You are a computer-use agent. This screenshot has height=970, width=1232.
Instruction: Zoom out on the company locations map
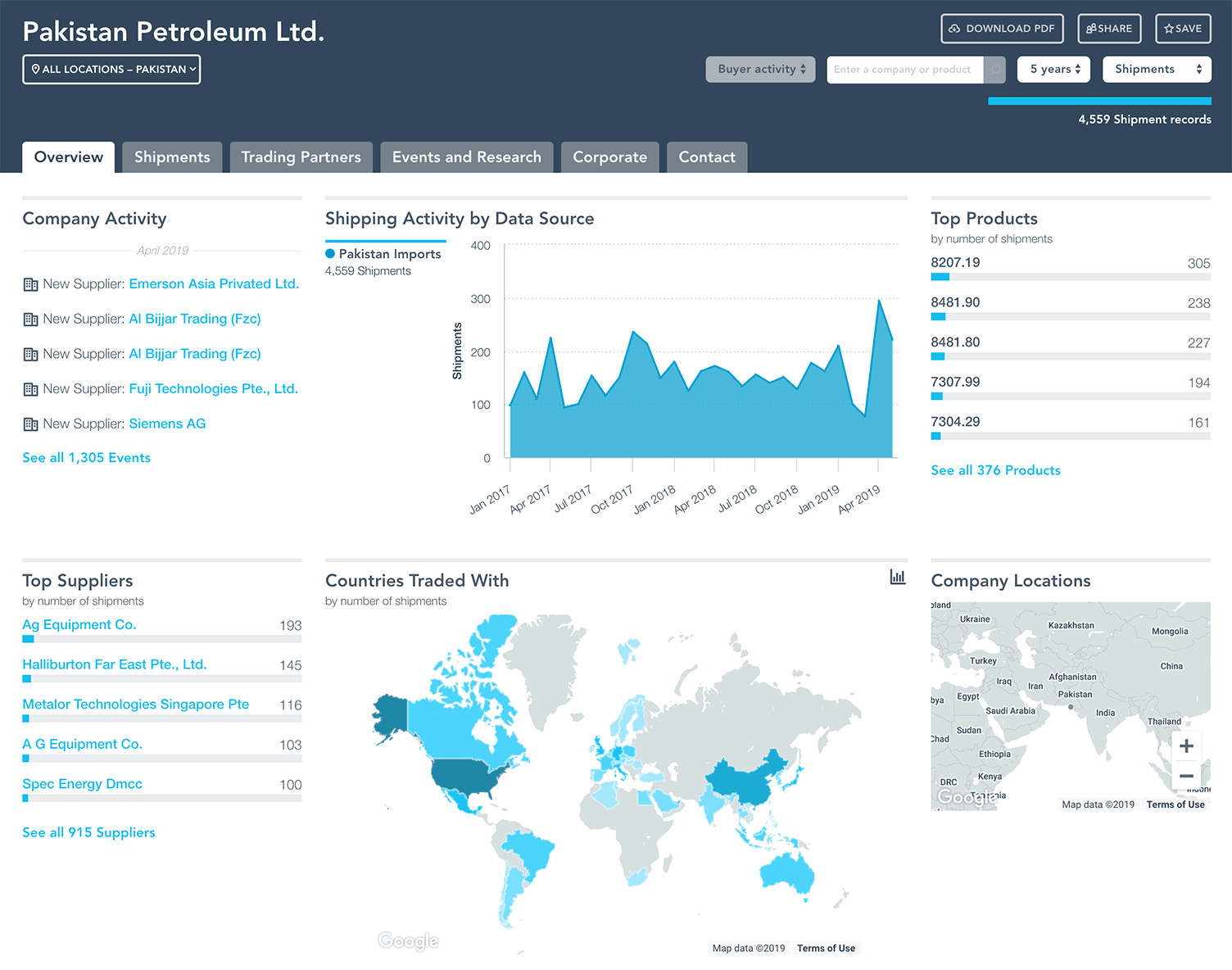[x=1186, y=776]
